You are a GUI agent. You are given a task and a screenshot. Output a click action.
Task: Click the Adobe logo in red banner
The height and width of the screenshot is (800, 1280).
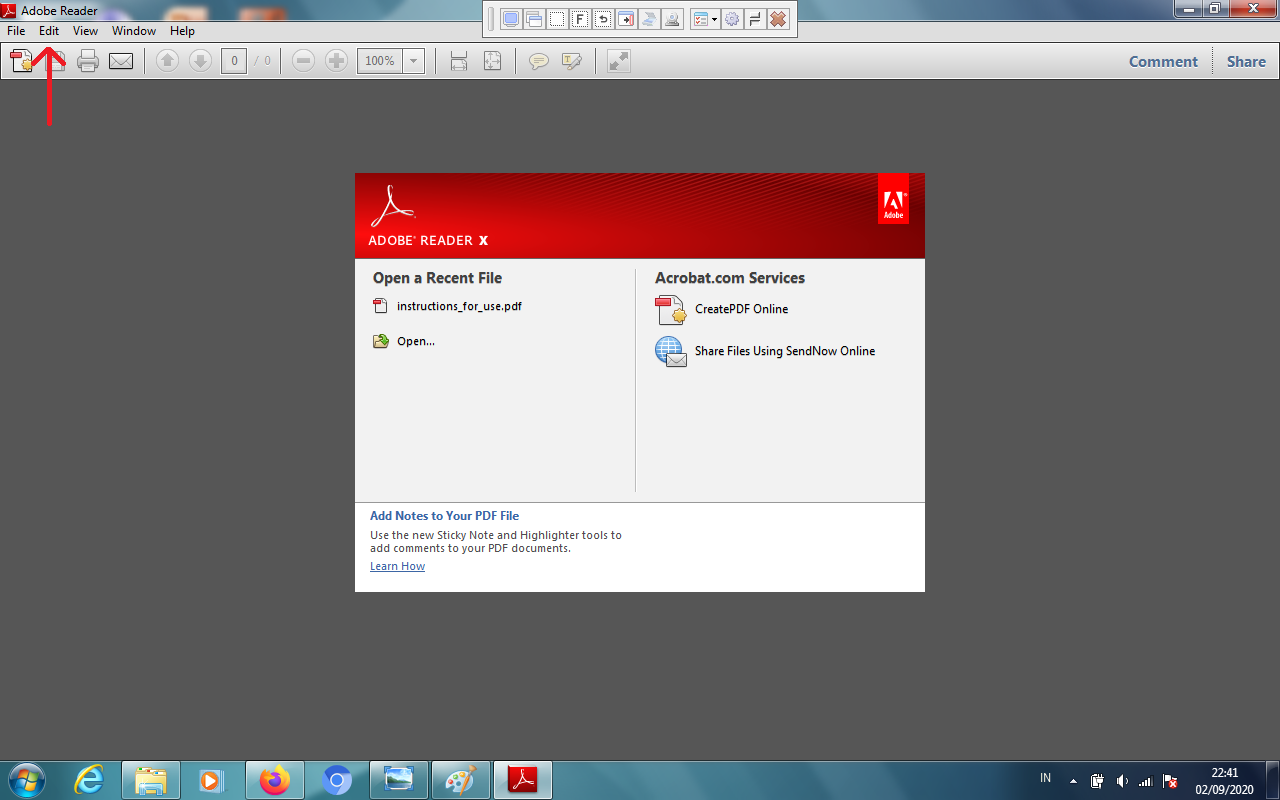[893, 199]
